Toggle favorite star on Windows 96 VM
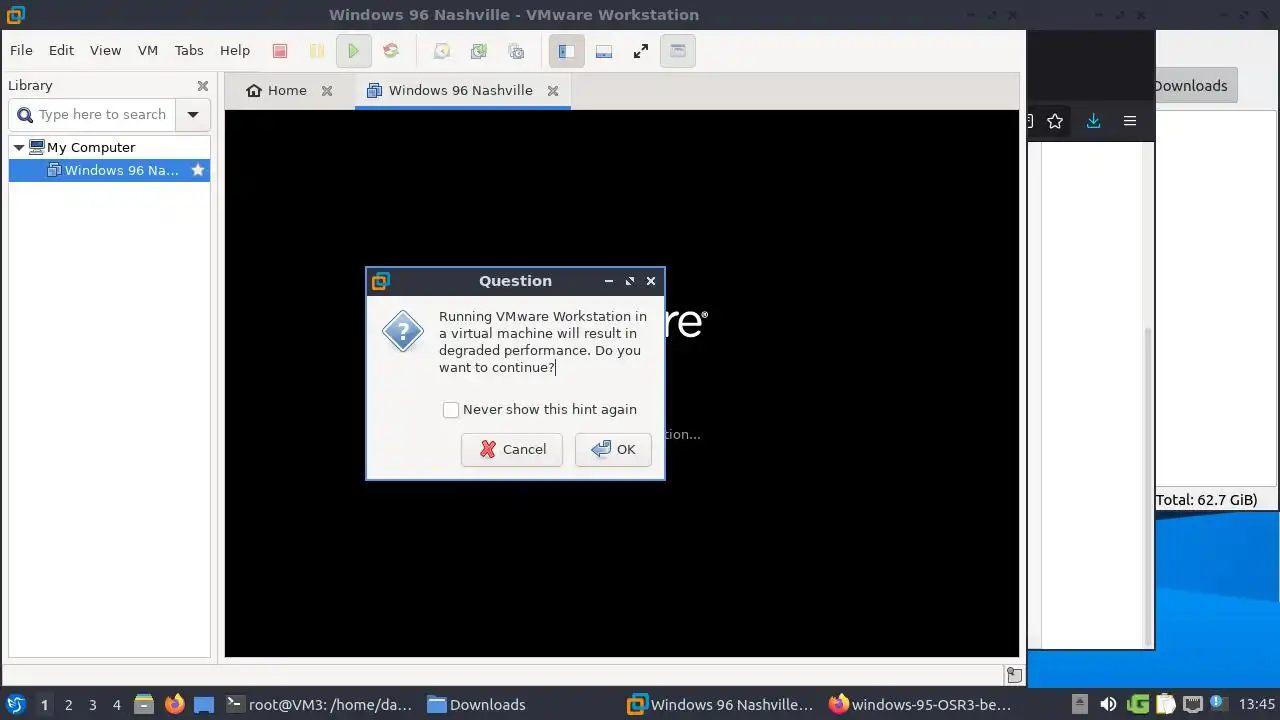 pos(198,170)
